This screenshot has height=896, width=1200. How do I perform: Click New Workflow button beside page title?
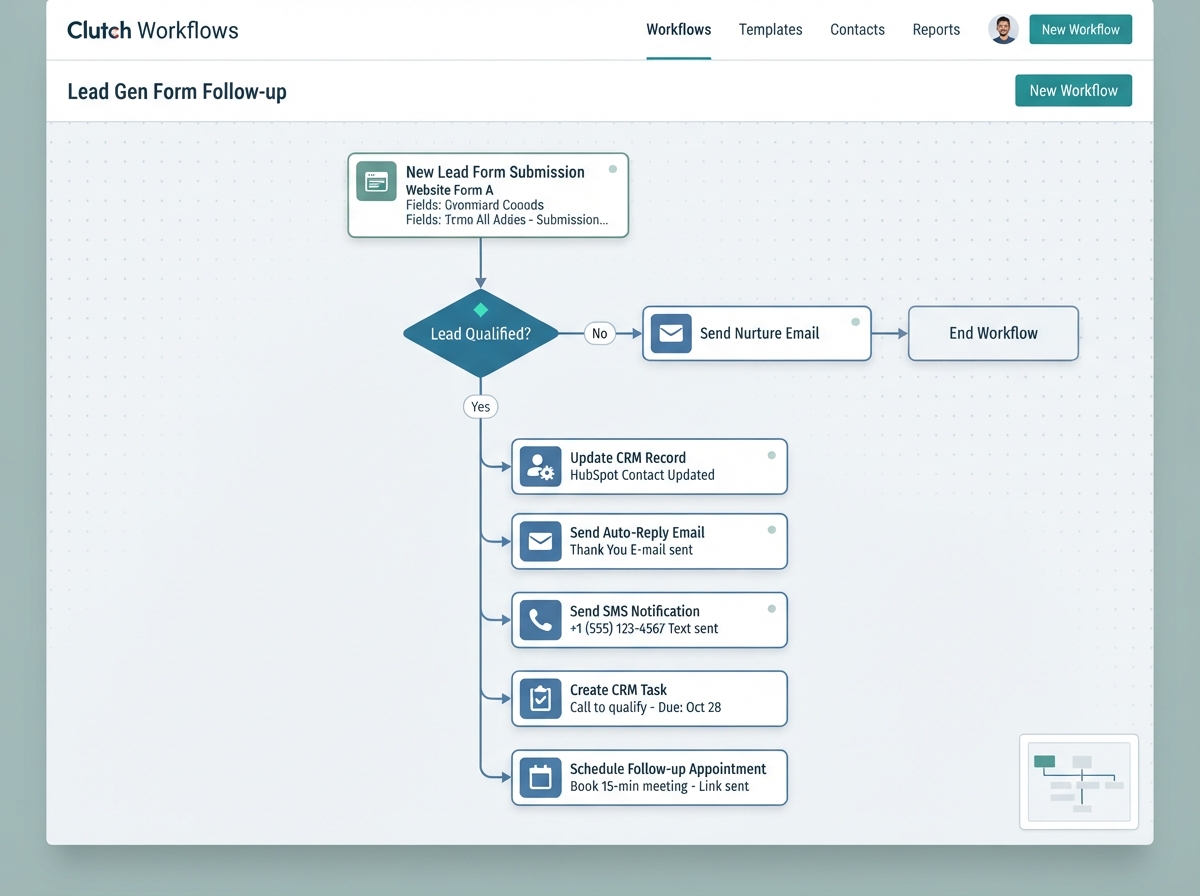pyautogui.click(x=1073, y=90)
